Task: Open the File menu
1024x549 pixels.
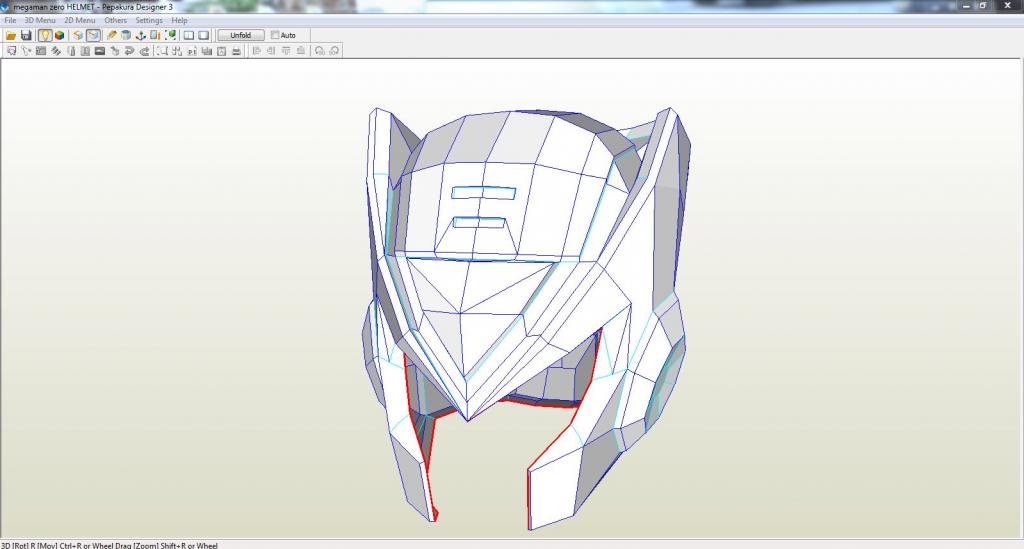Action: [x=10, y=20]
